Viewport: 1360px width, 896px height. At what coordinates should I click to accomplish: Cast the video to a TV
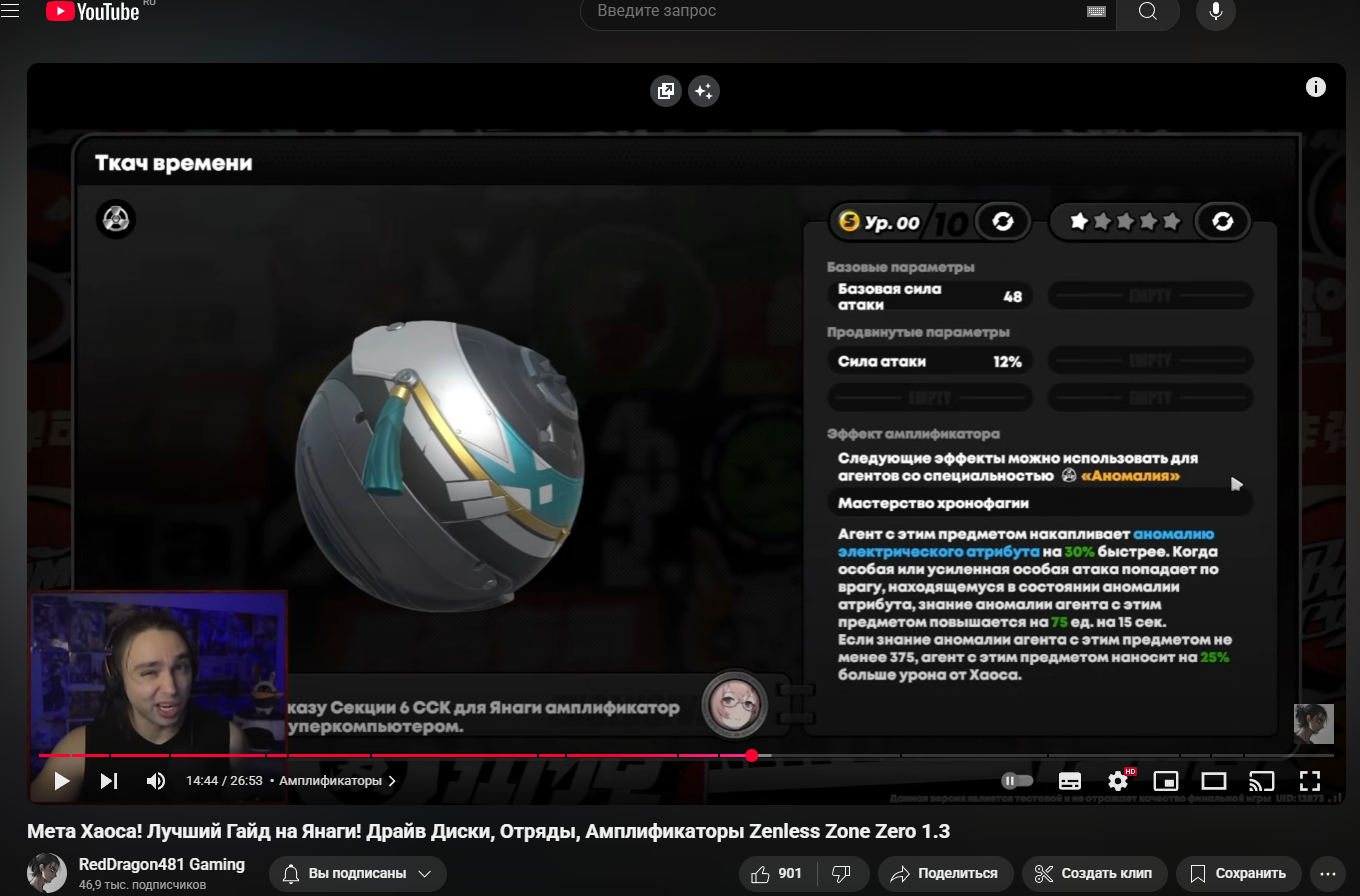coord(1262,781)
